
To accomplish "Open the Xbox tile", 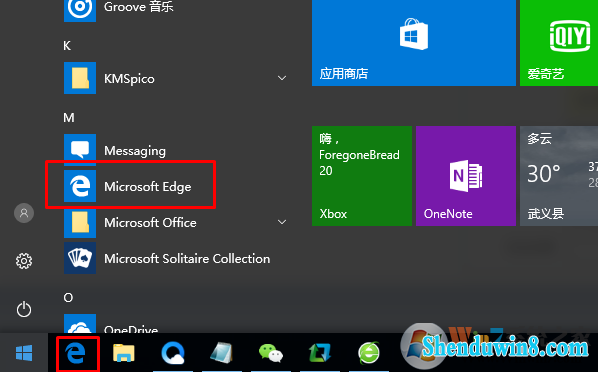I will tap(362, 176).
